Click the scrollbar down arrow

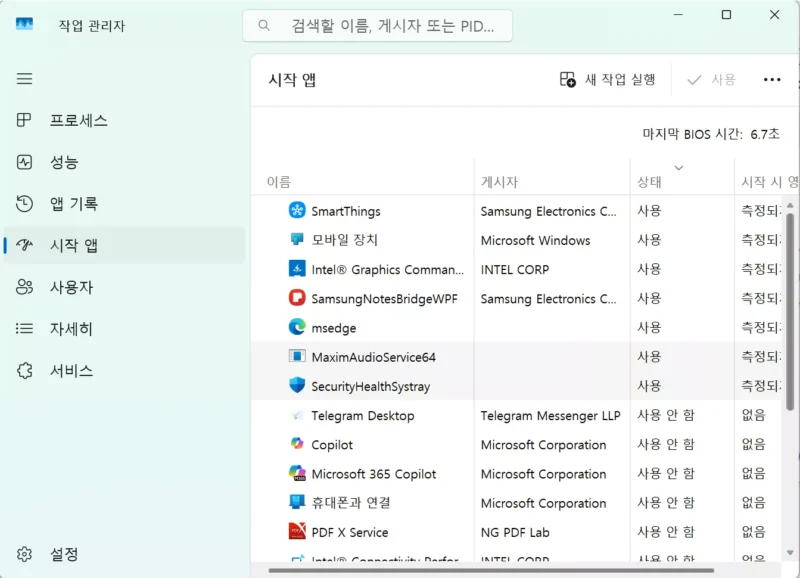(x=790, y=552)
